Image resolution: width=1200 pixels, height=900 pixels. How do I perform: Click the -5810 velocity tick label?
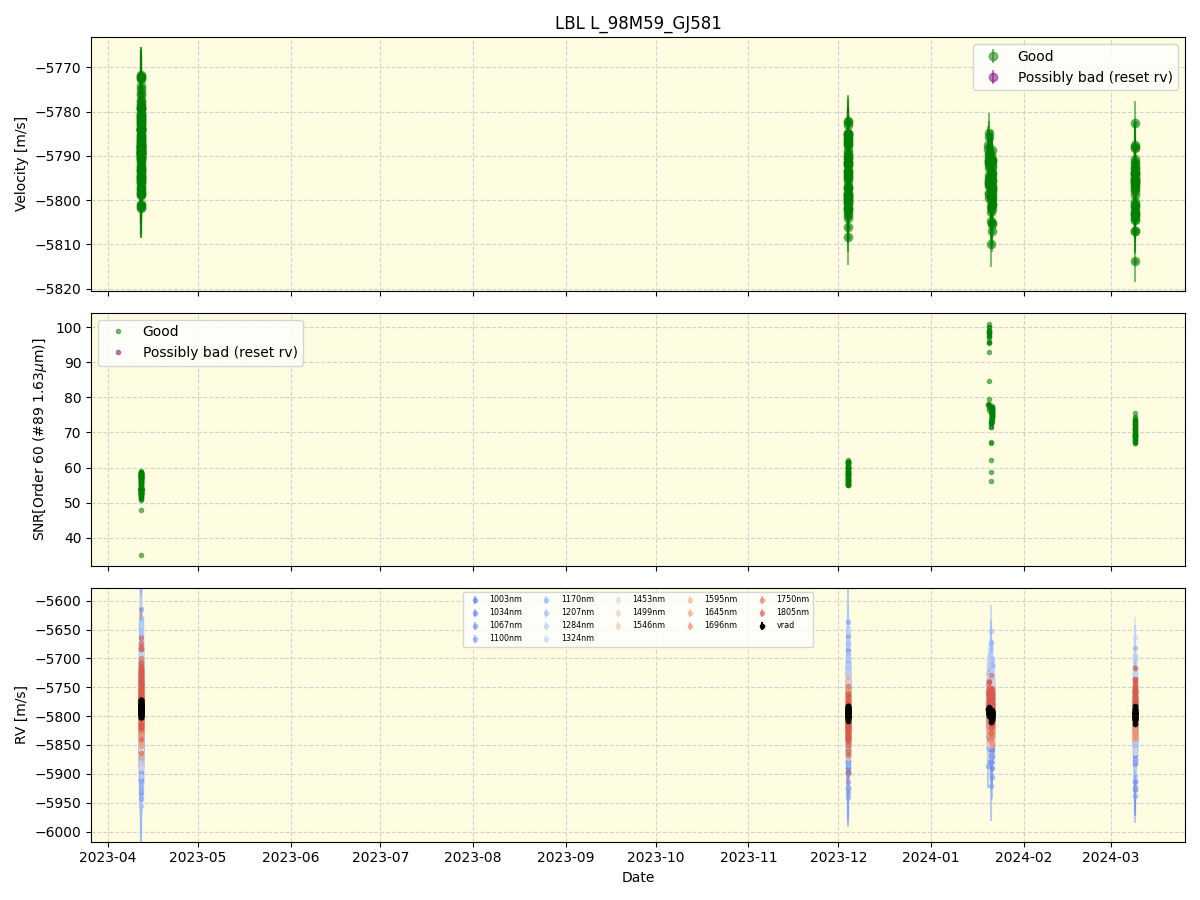point(61,245)
